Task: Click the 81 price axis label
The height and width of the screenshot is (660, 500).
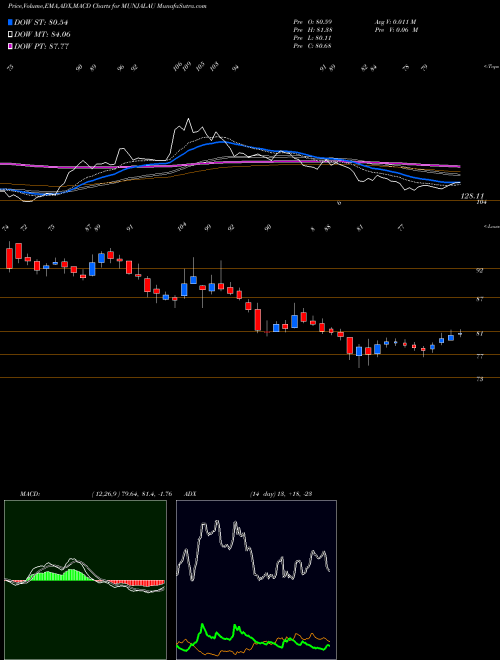Action: click(479, 333)
